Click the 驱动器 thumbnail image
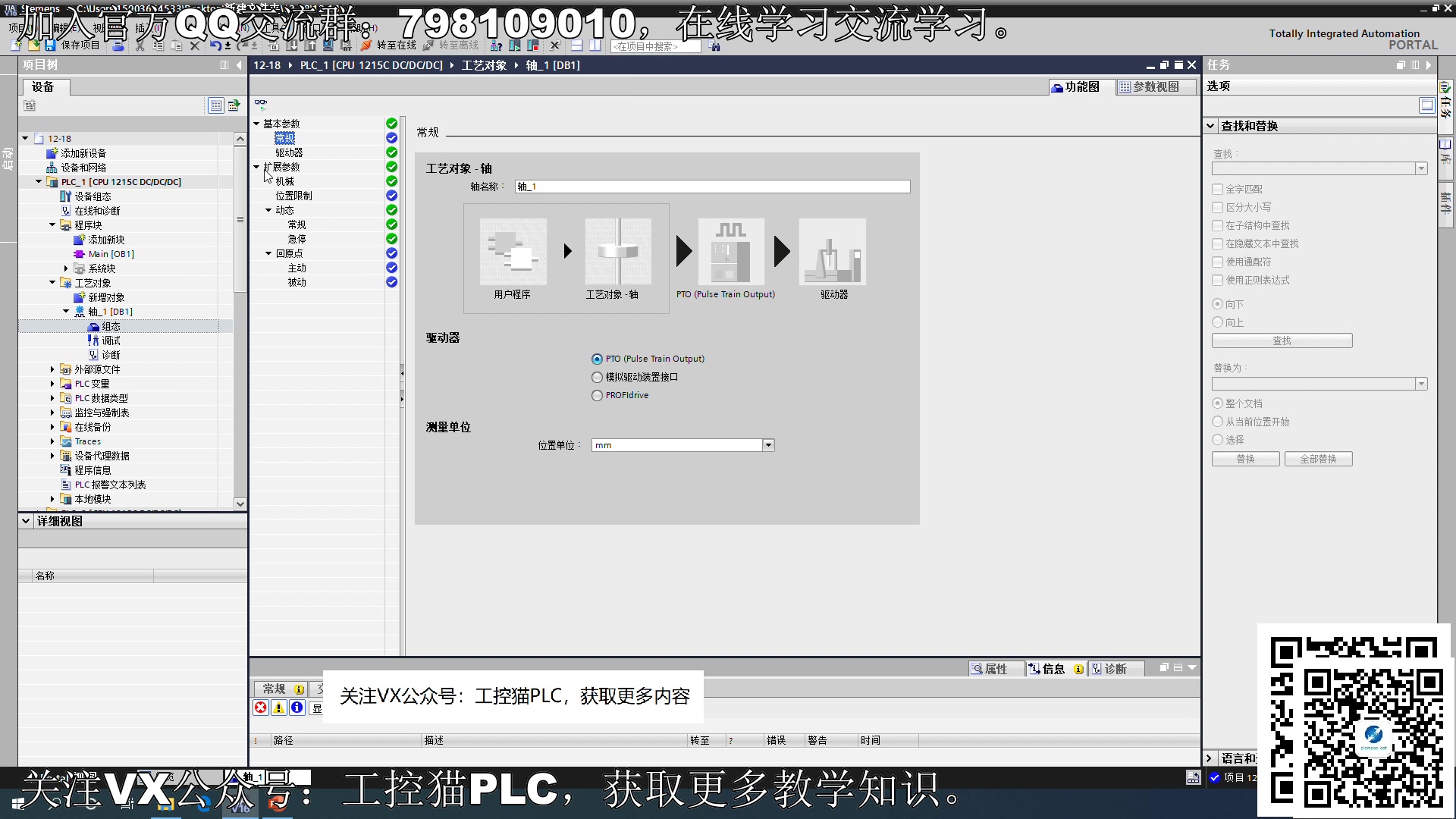The width and height of the screenshot is (1456, 819). click(x=832, y=252)
